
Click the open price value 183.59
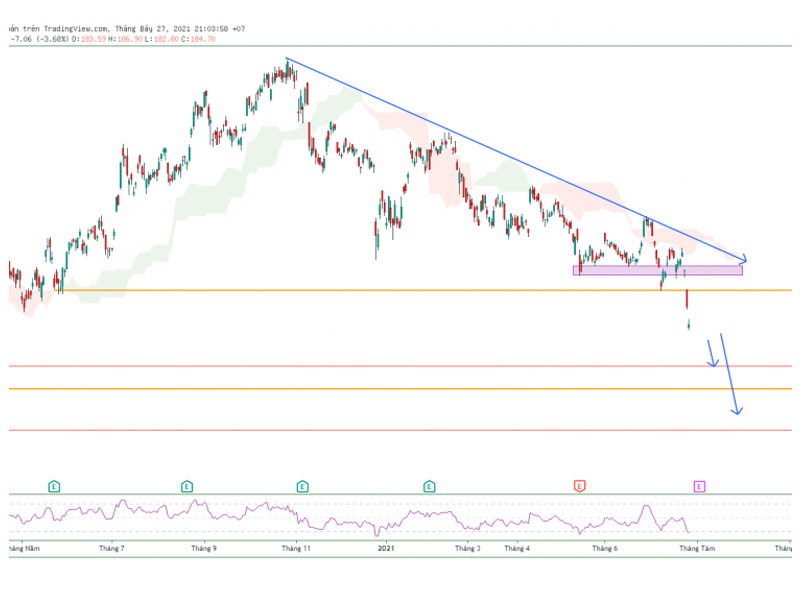pos(93,39)
